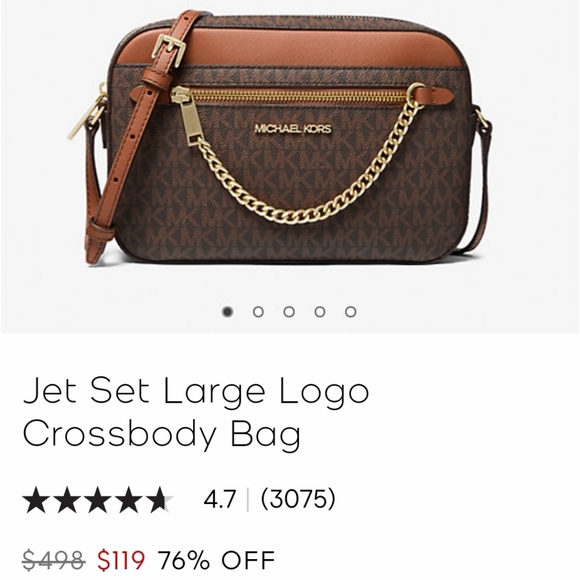
Task: Click the gold strap buckle
Action: (169, 50)
